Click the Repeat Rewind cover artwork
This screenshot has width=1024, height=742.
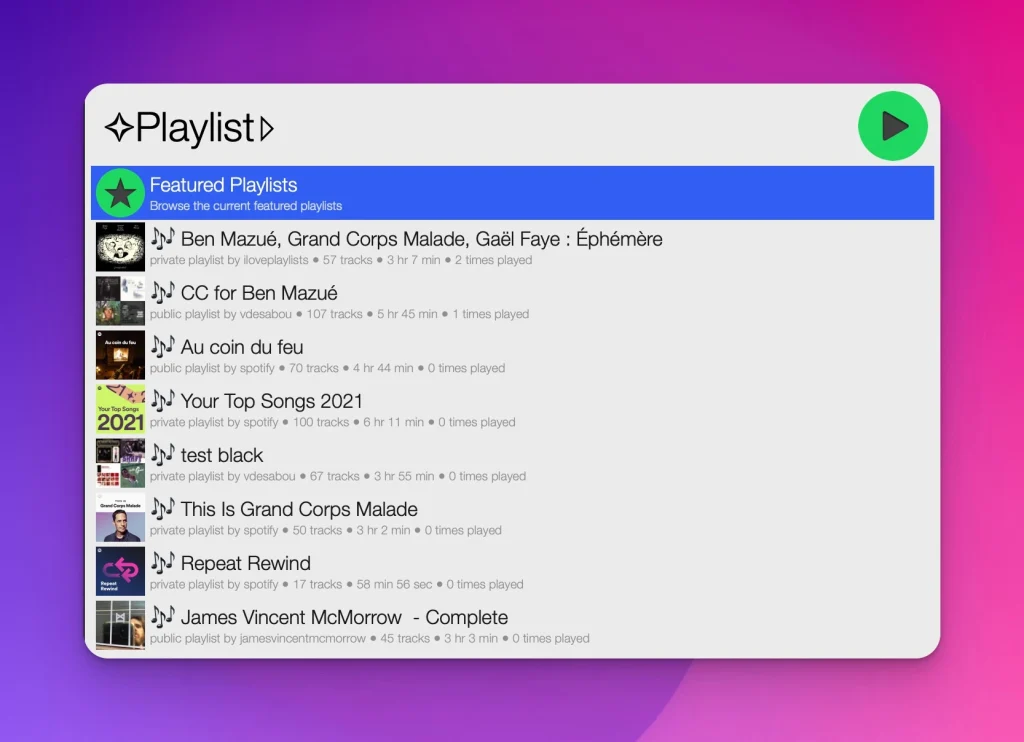coord(120,570)
